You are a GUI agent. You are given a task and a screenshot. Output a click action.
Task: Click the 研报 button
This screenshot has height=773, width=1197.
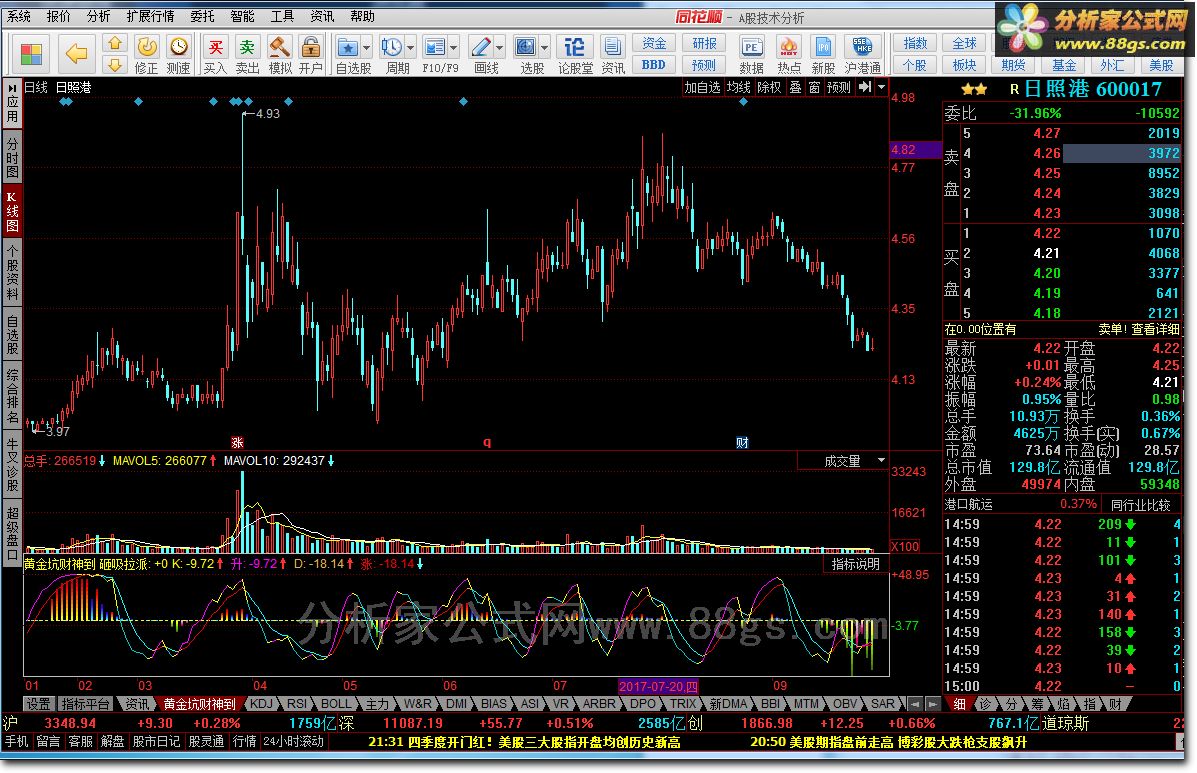pyautogui.click(x=704, y=43)
